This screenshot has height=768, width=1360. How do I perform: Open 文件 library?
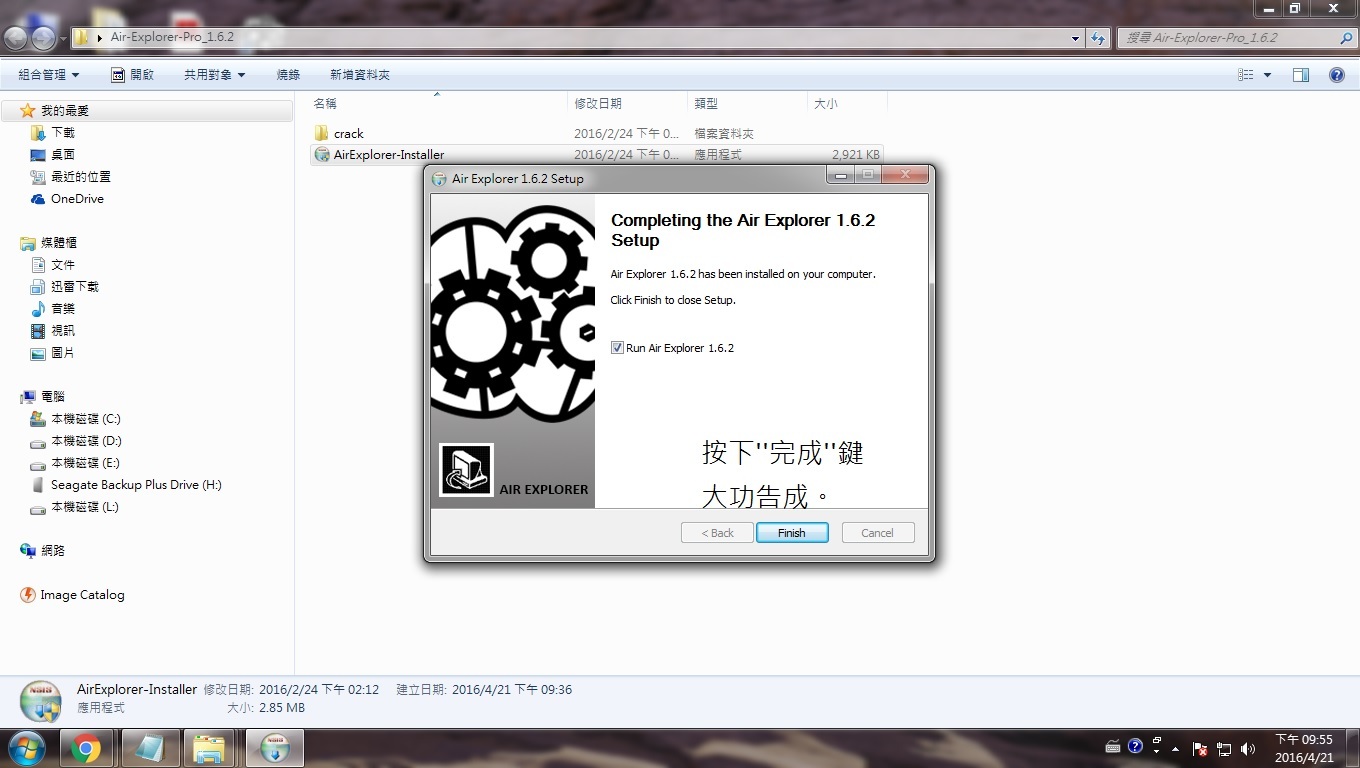coord(63,265)
